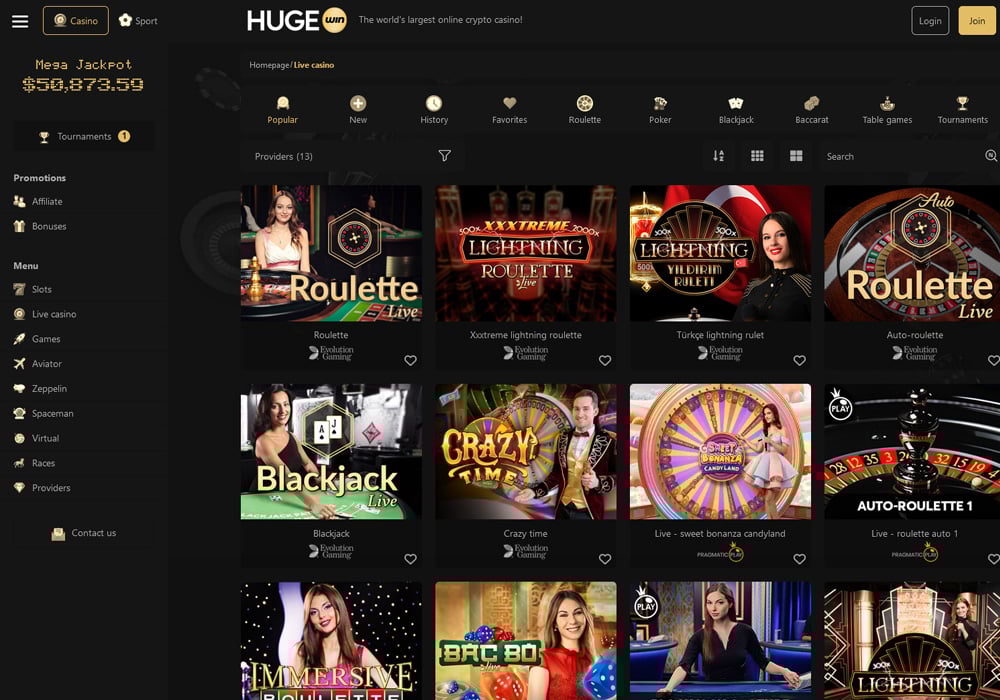This screenshot has height=700, width=1000.
Task: Select the Poker category tab
Action: pyautogui.click(x=660, y=110)
